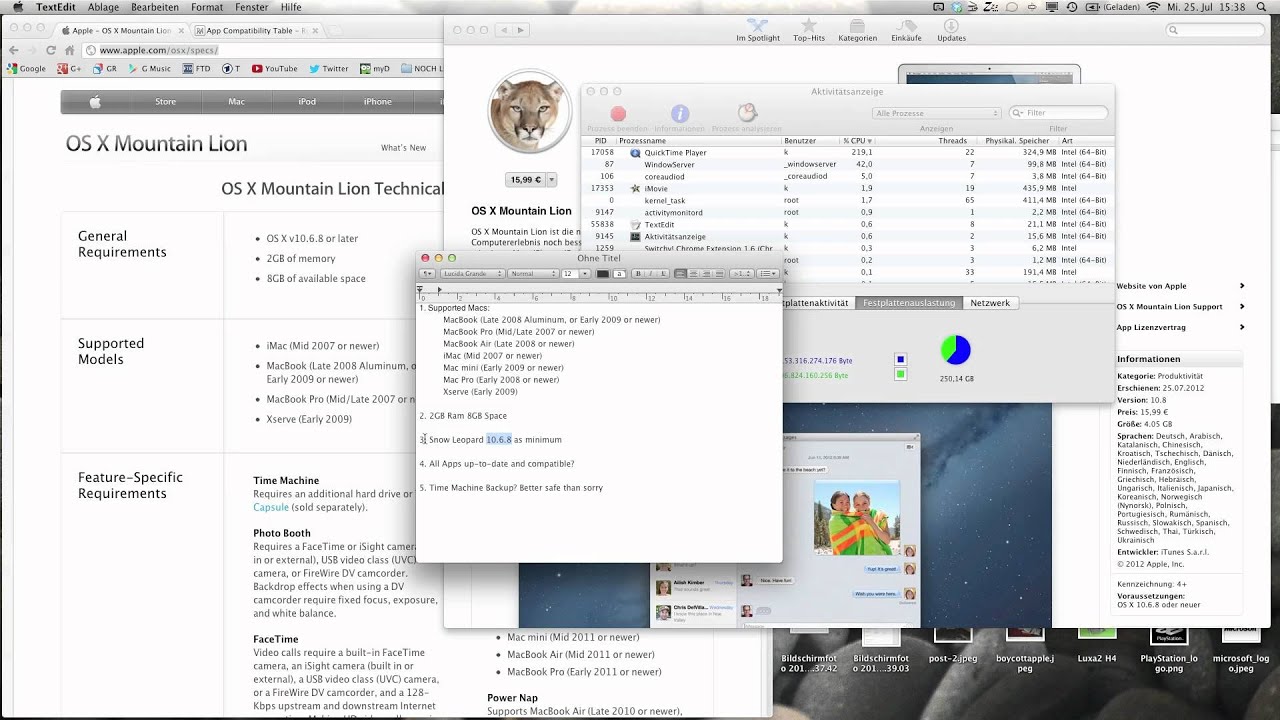This screenshot has height=720, width=1280.
Task: Open the G Music bookmark
Action: [150, 69]
